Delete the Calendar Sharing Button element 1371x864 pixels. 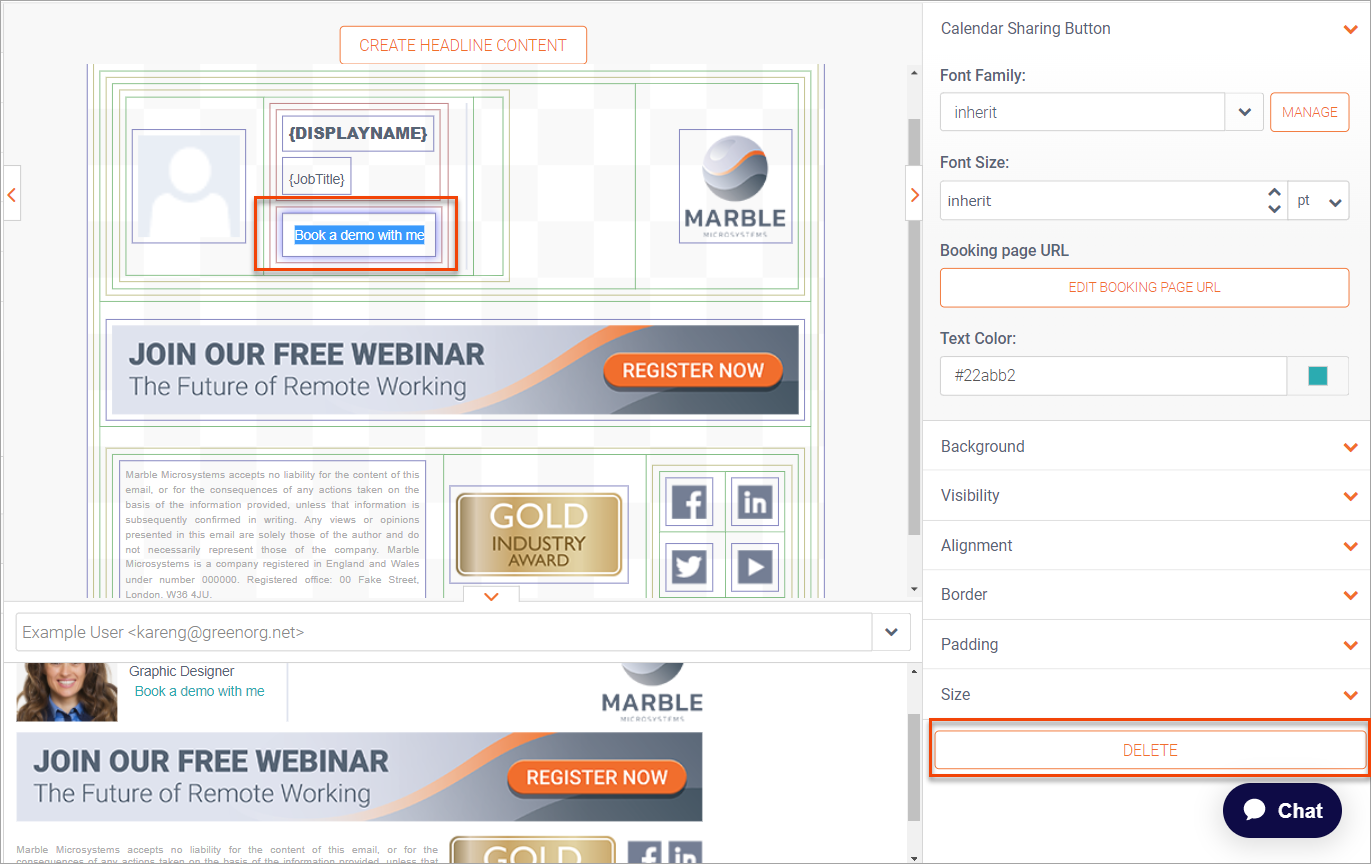pos(1150,750)
